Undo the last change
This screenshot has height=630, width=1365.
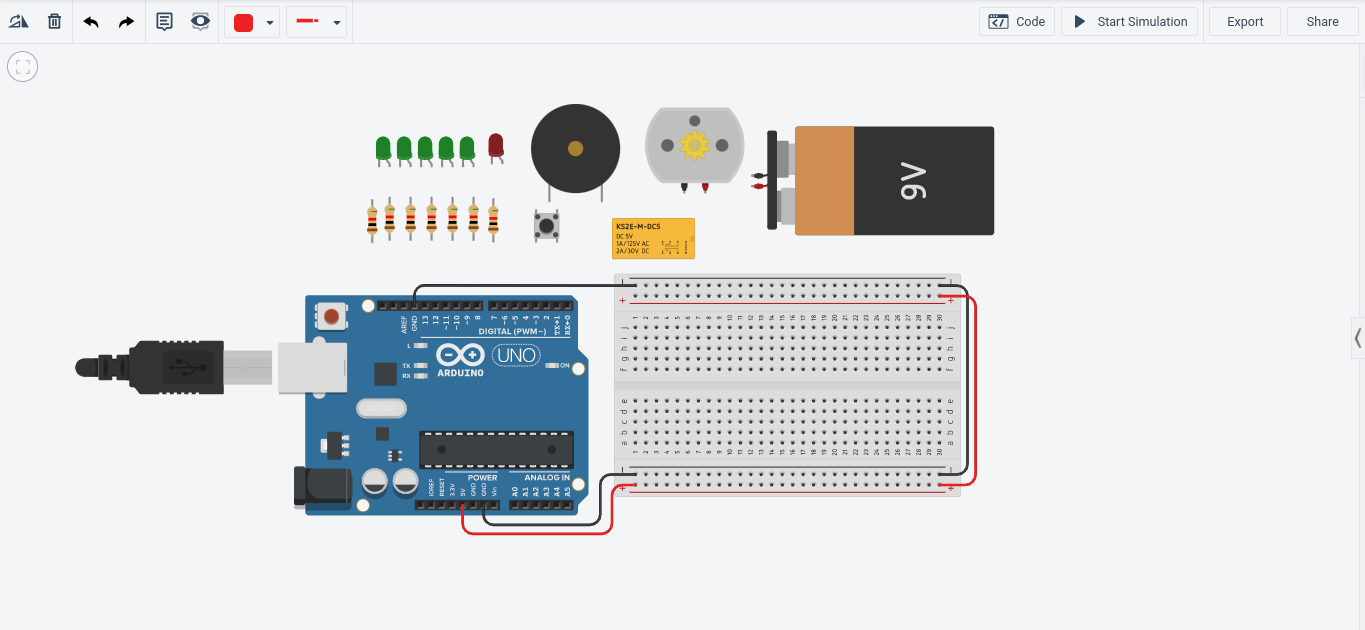pos(90,21)
